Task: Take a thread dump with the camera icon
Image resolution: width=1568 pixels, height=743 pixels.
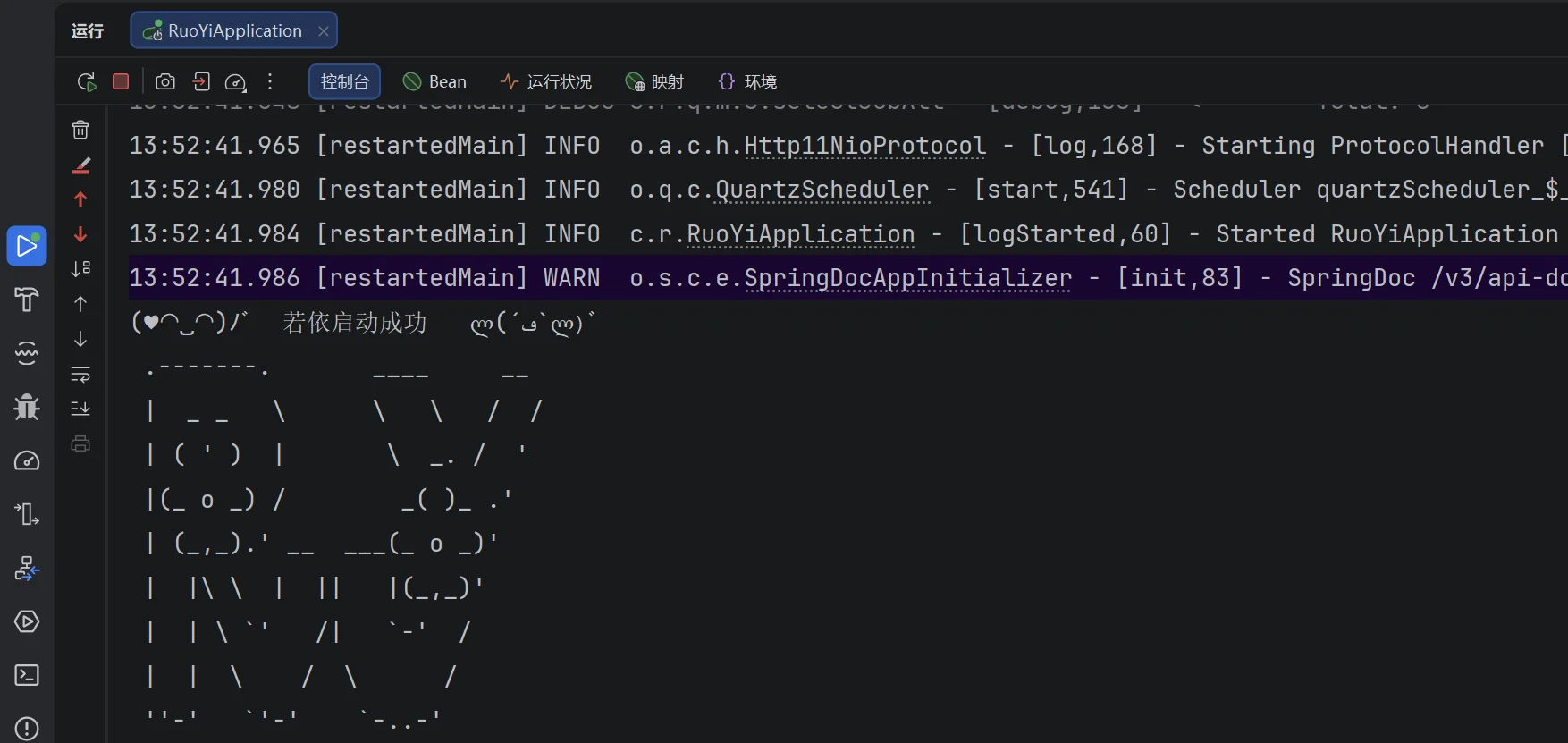Action: (165, 82)
